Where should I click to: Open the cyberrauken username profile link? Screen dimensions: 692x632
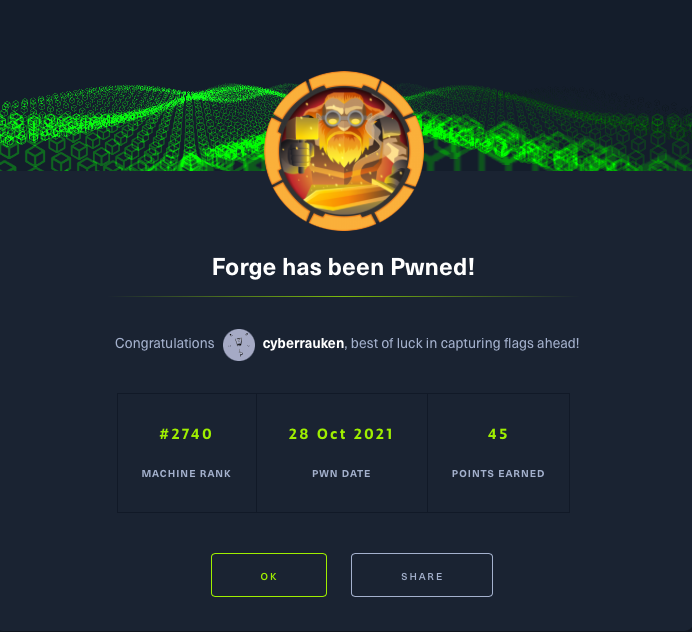(x=303, y=343)
